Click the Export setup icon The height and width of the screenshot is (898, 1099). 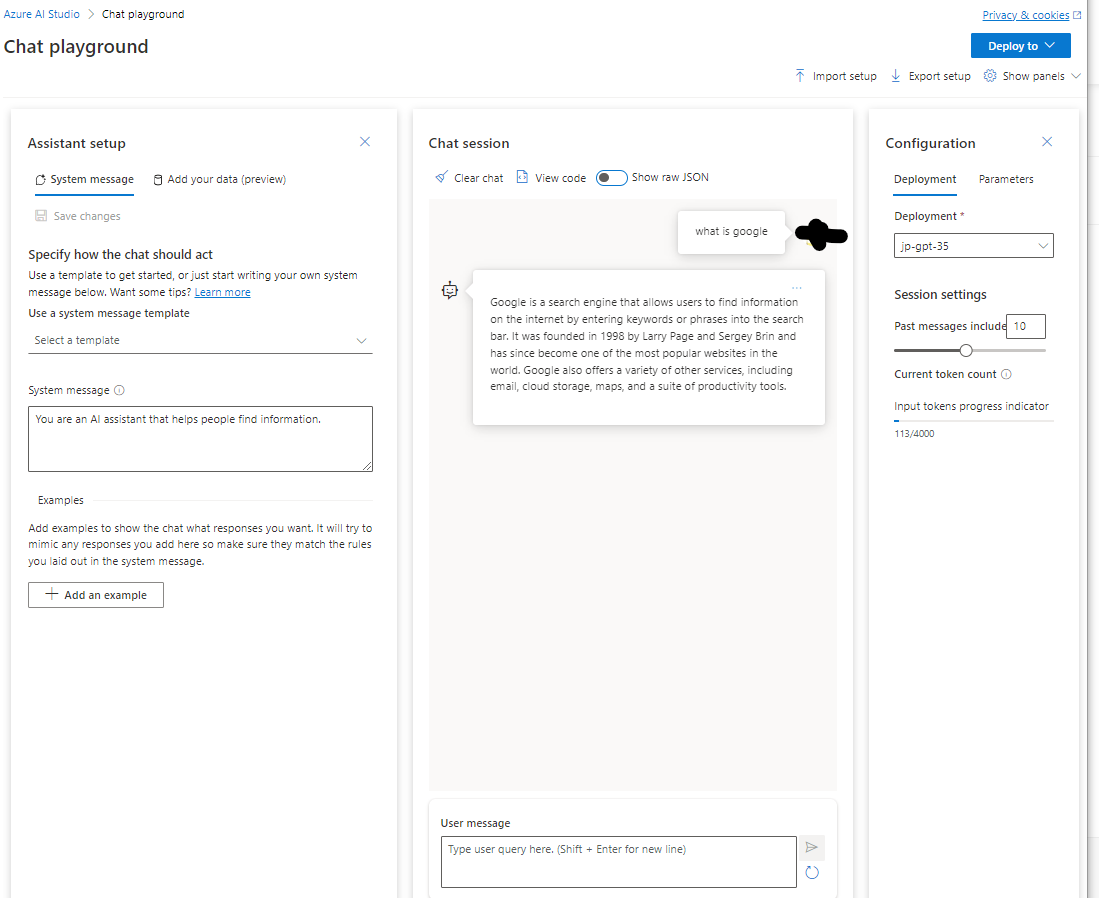(x=894, y=75)
